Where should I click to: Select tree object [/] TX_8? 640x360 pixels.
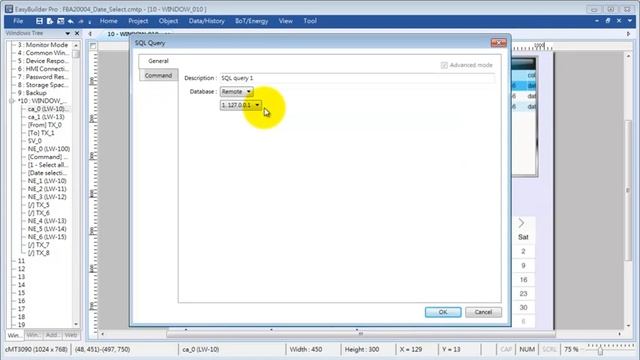[39, 253]
